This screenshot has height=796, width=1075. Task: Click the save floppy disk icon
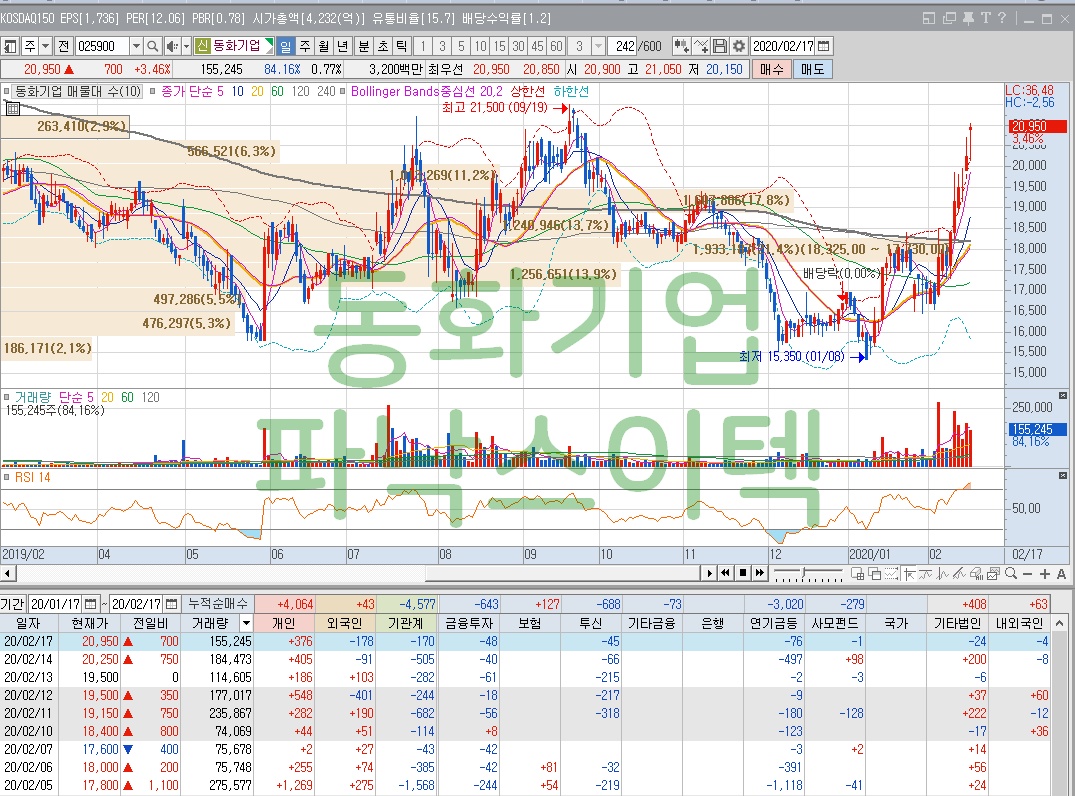pos(720,46)
